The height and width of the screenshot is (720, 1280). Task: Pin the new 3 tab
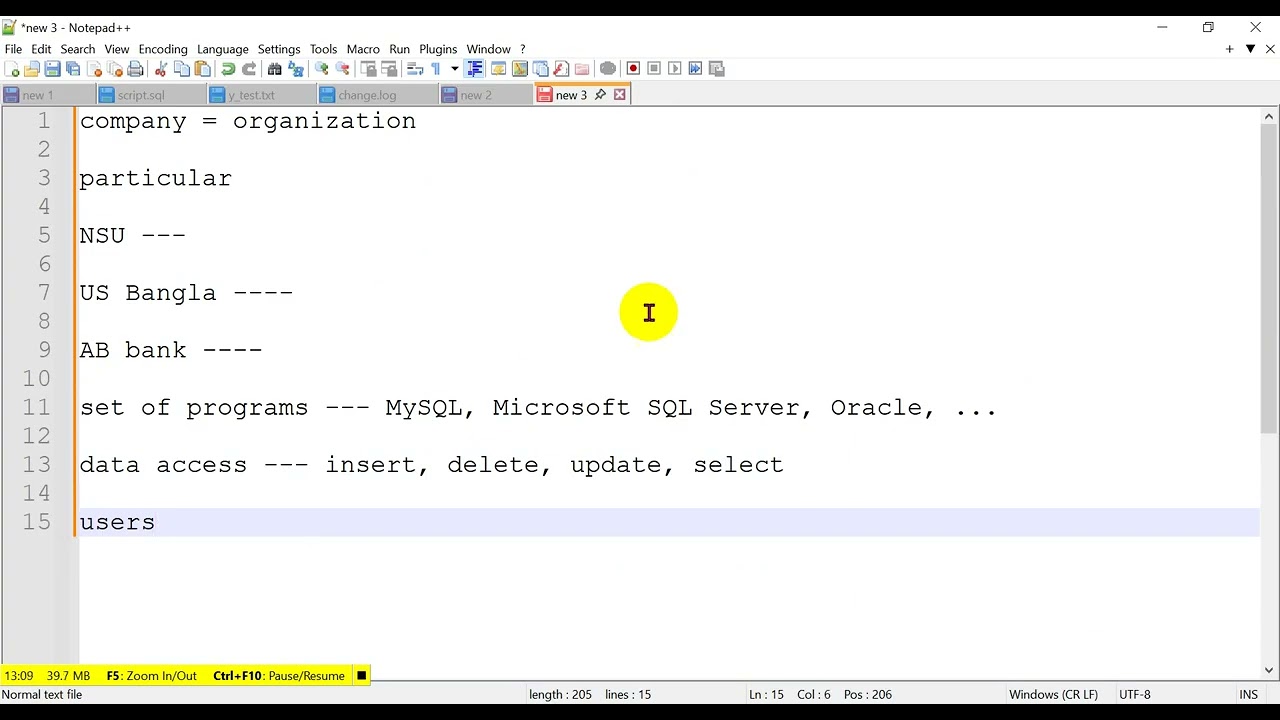tap(600, 94)
